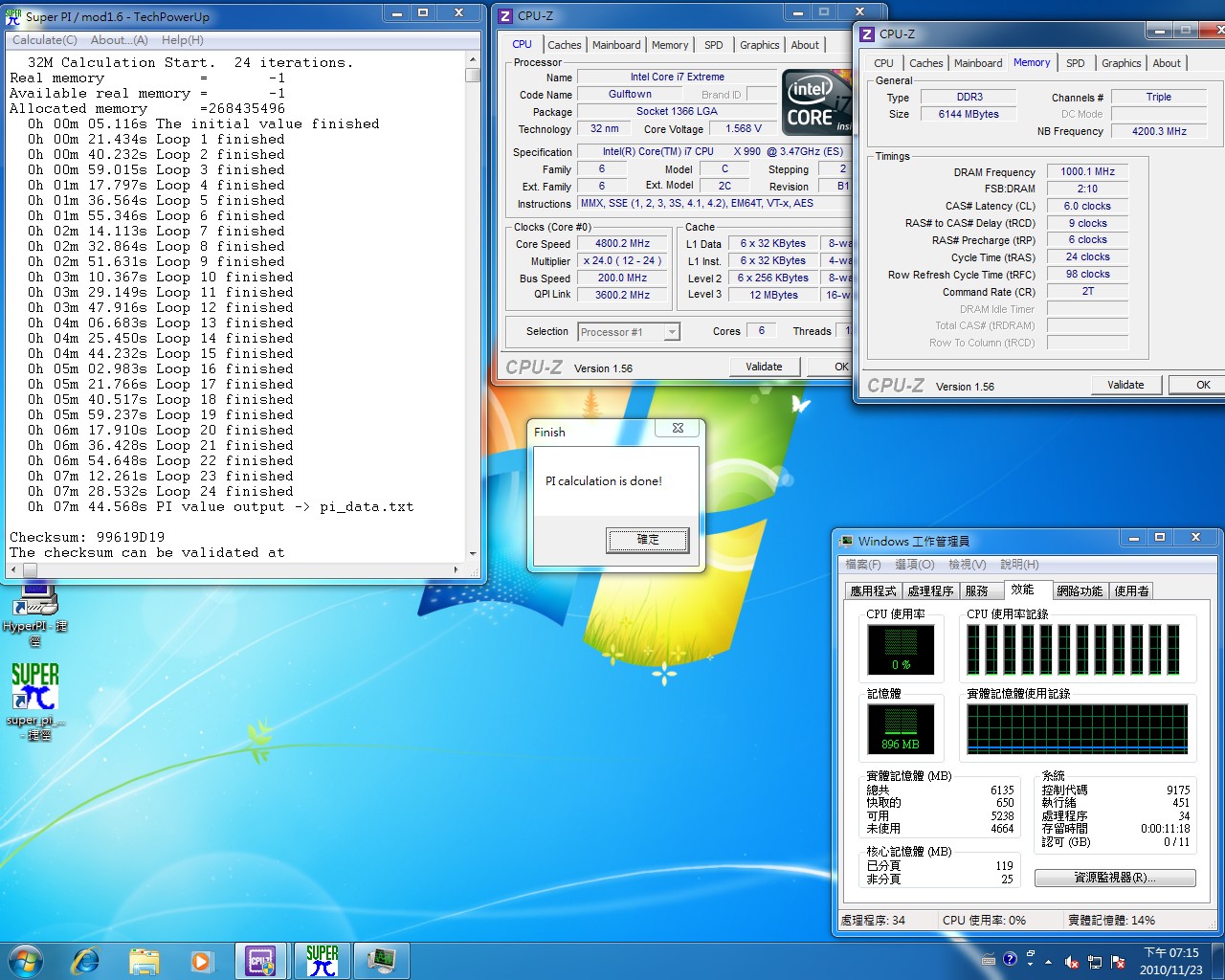The width and height of the screenshot is (1225, 980).
Task: Expand the Processor #1 selection dropdown
Action: click(672, 332)
